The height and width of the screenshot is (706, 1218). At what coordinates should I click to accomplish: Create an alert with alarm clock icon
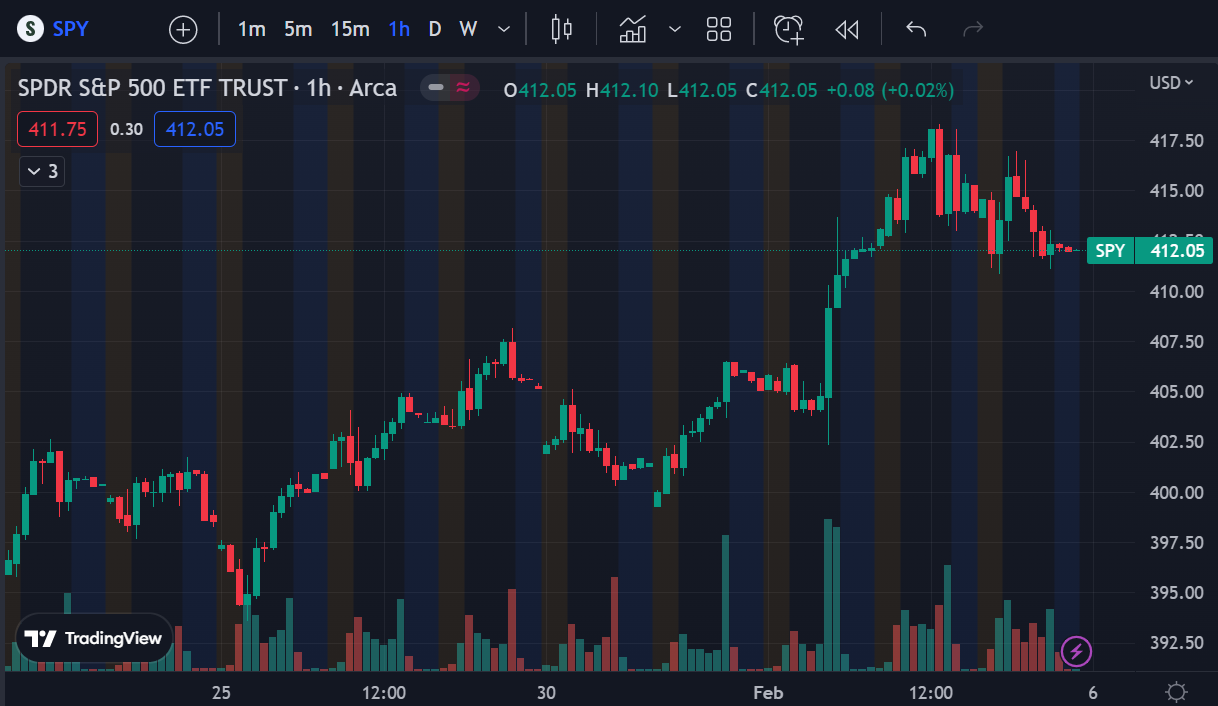tap(790, 29)
